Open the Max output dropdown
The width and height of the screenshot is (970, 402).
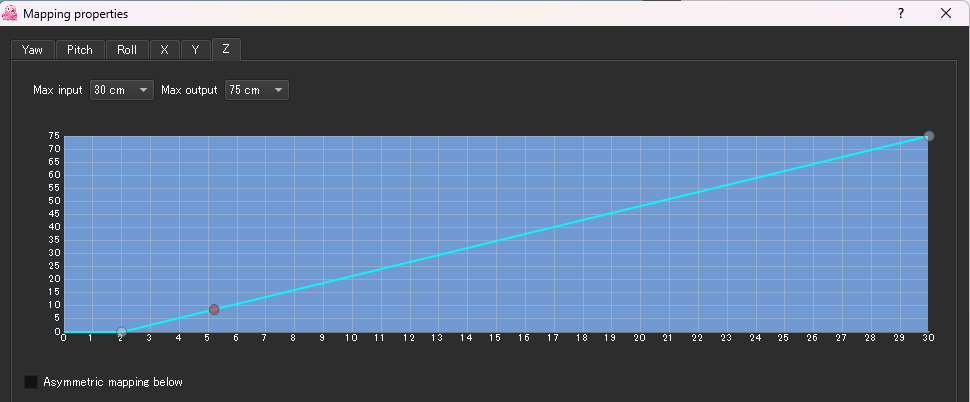(x=257, y=90)
